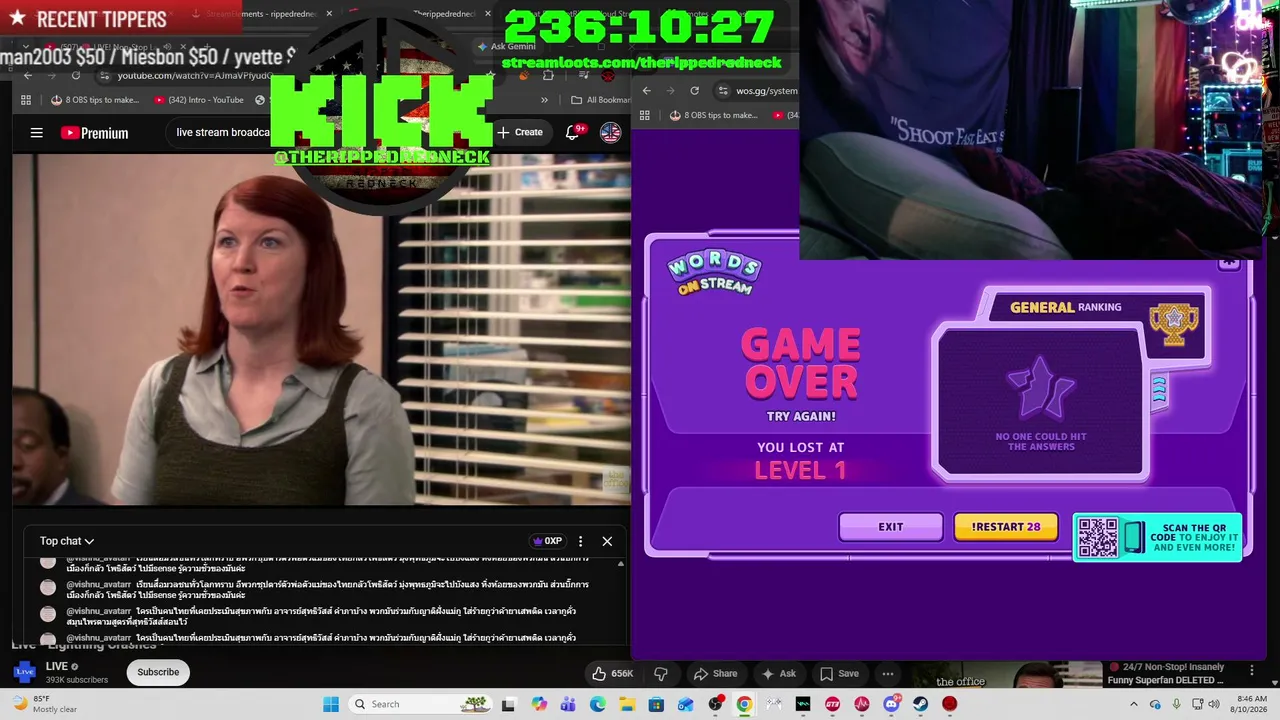
Task: Open Steam from the taskbar
Action: (920, 704)
